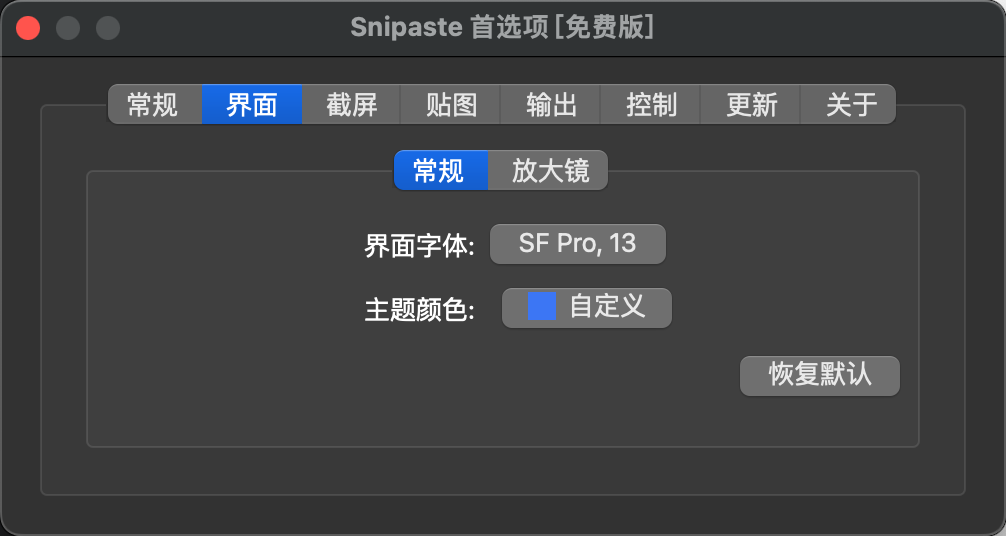Go to the 输出 tab
This screenshot has height=536, width=1006.
(551, 104)
